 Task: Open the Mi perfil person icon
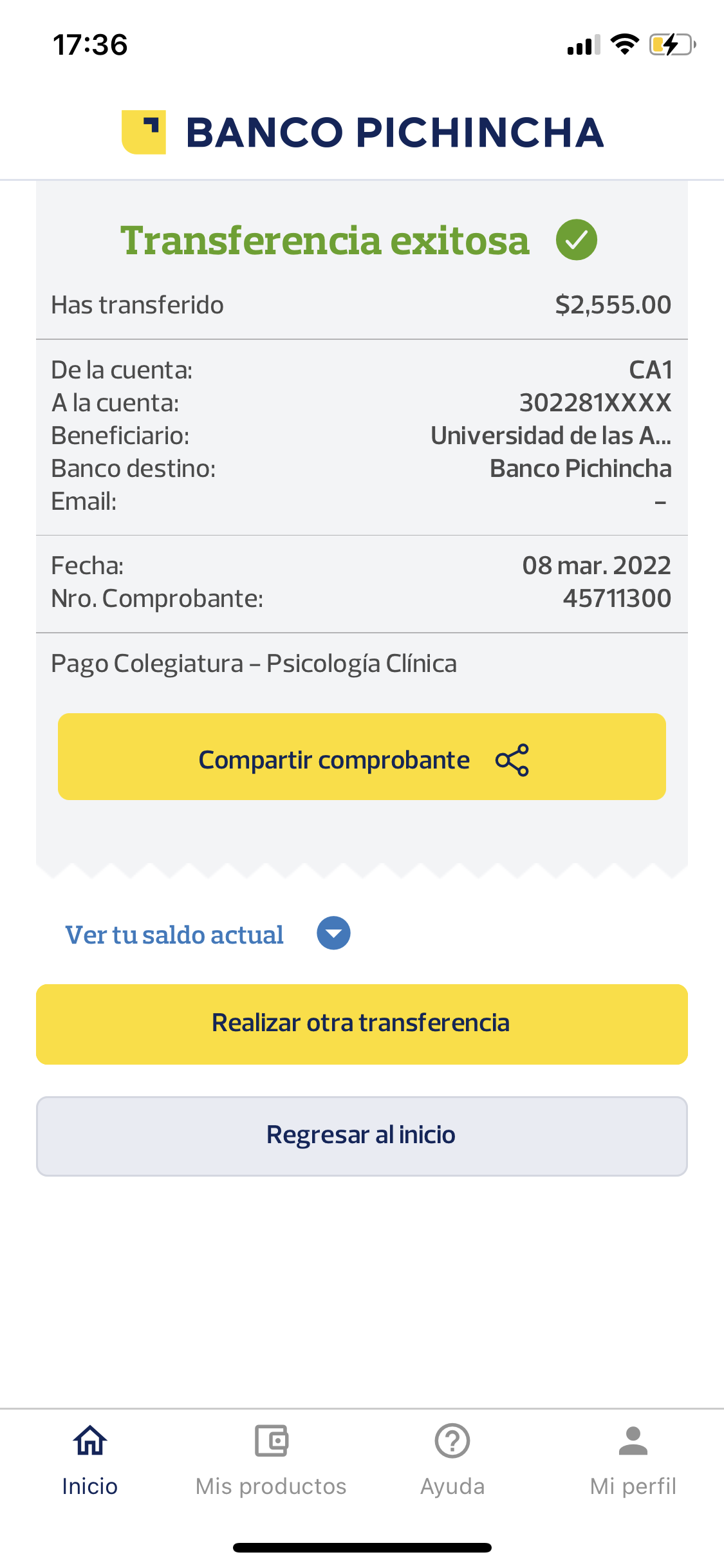point(633,1441)
